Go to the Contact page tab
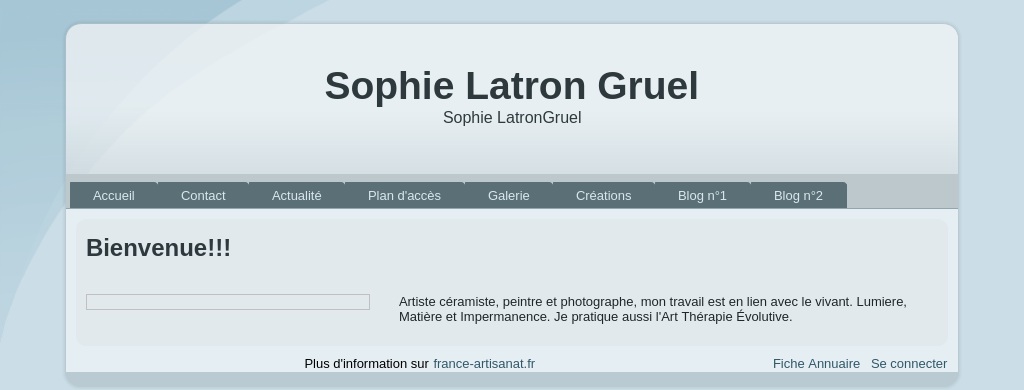The width and height of the screenshot is (1024, 390). 203,195
